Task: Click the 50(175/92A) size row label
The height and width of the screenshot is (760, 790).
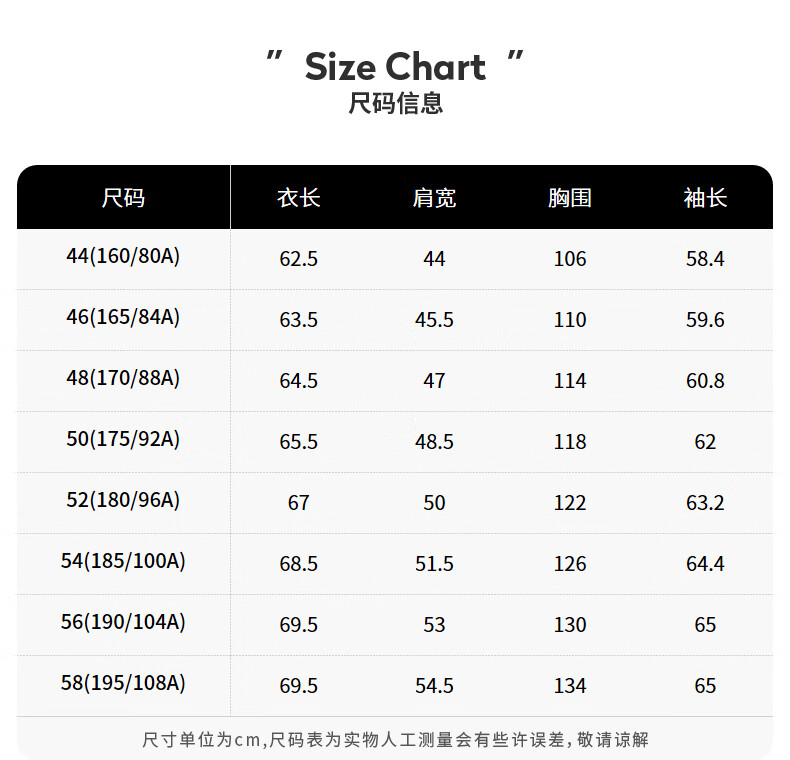Action: pos(123,439)
